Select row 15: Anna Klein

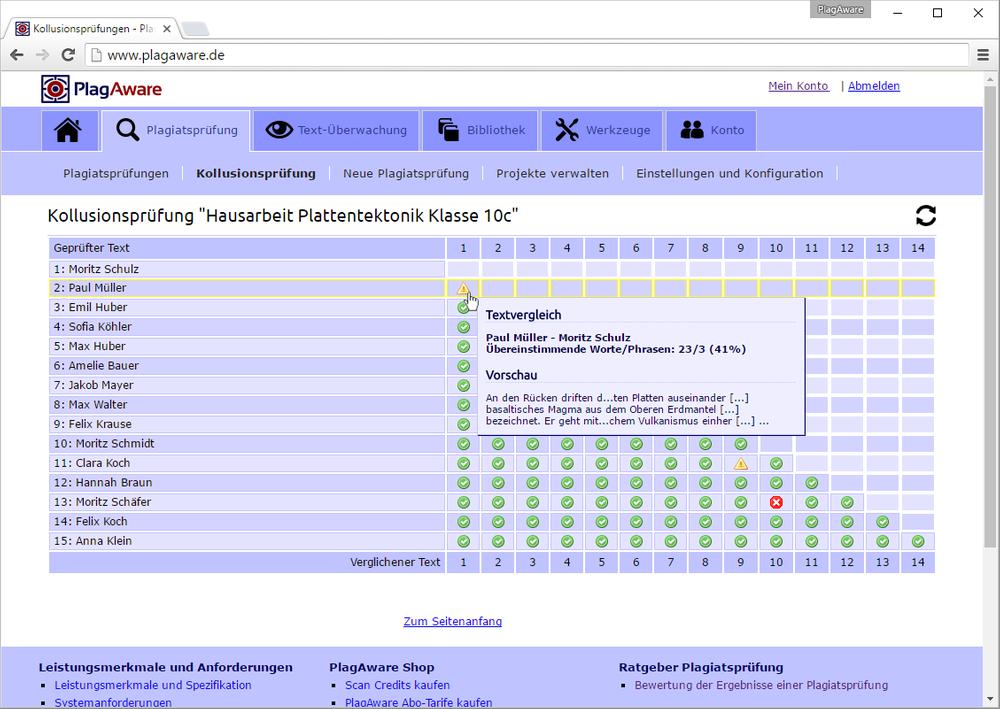pos(247,541)
